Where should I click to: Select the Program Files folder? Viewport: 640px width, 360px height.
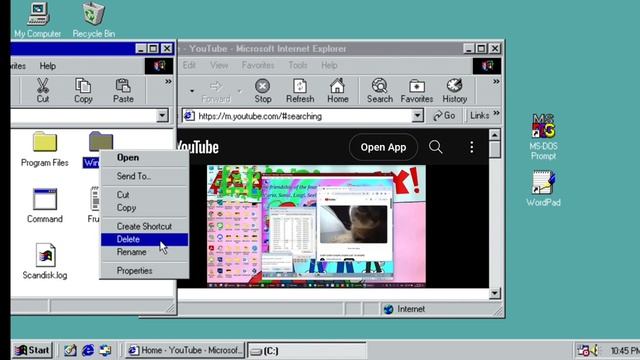pyautogui.click(x=44, y=149)
